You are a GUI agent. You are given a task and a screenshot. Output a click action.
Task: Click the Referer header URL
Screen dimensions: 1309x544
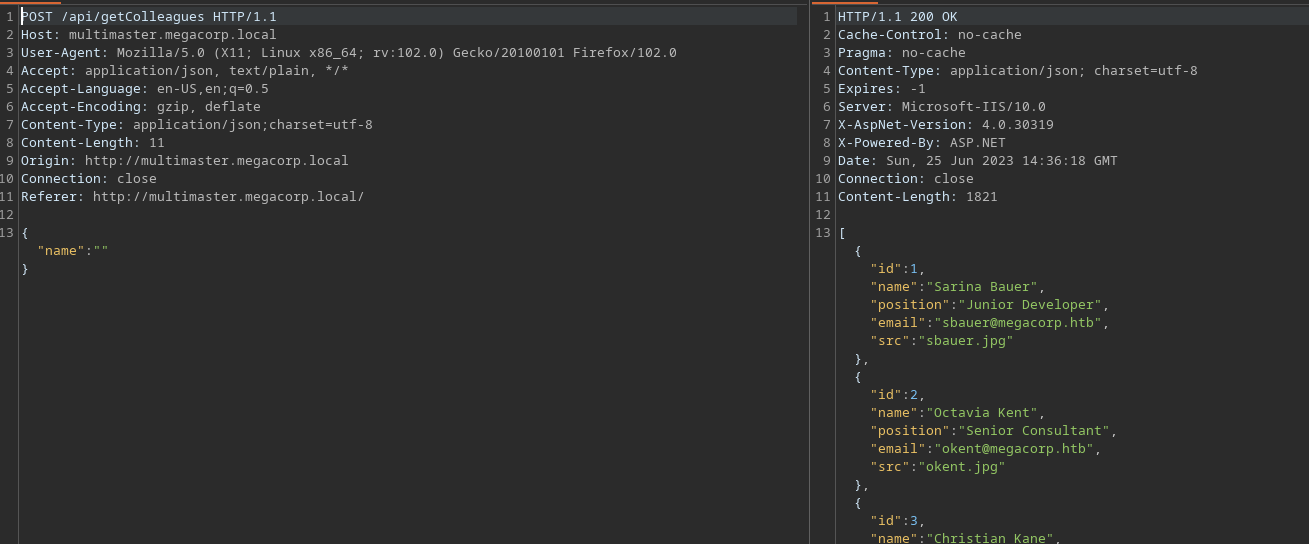tap(229, 197)
